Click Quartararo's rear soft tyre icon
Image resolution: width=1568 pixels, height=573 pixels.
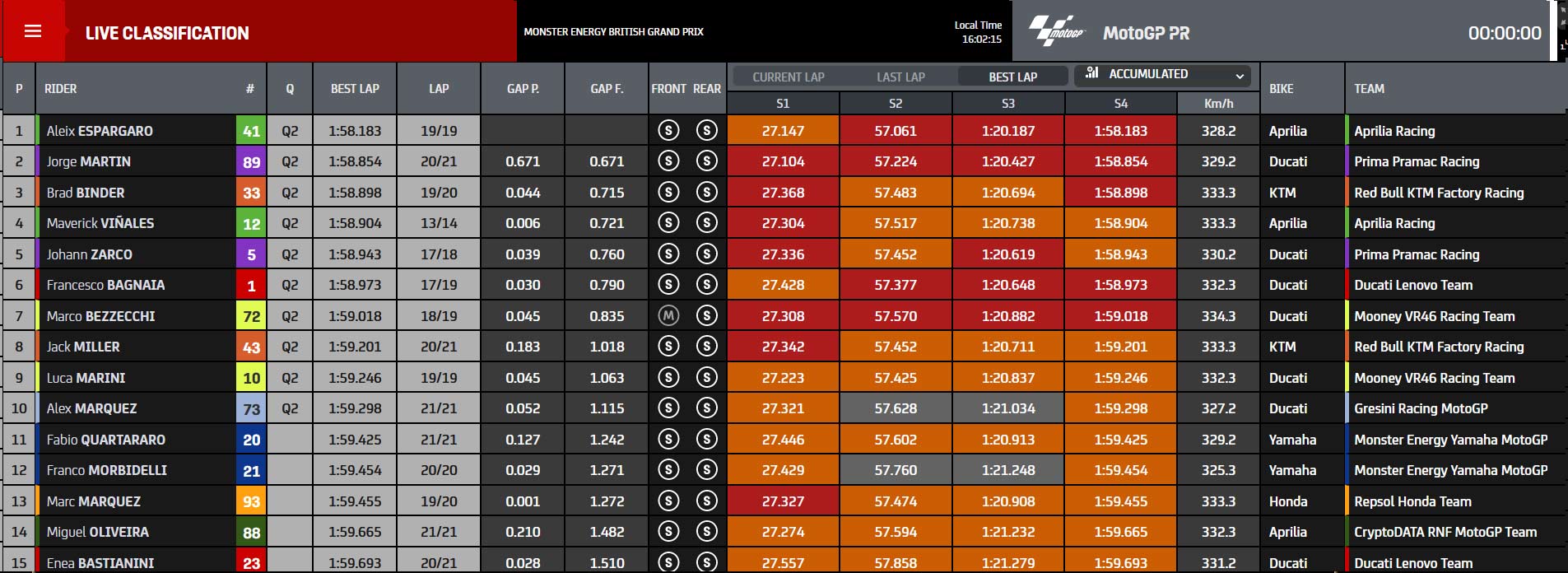click(706, 439)
